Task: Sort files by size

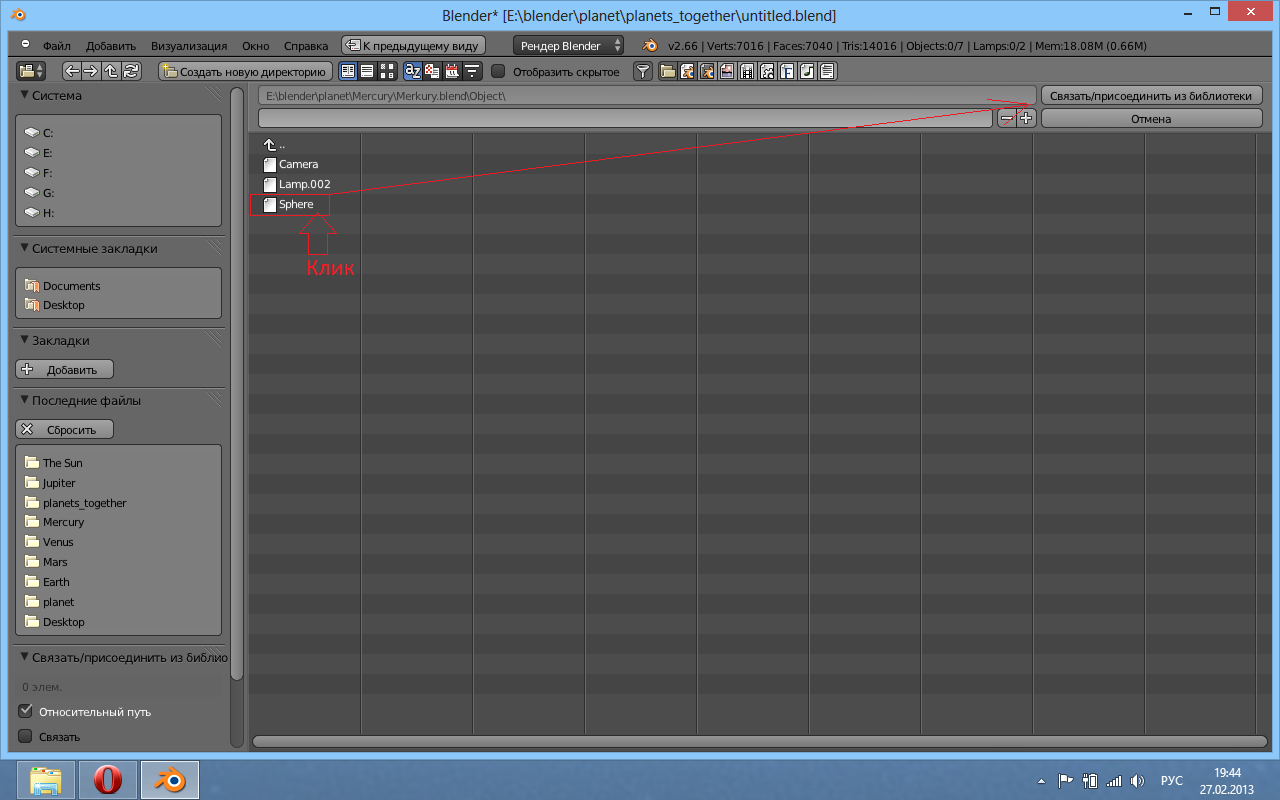Action: point(471,71)
